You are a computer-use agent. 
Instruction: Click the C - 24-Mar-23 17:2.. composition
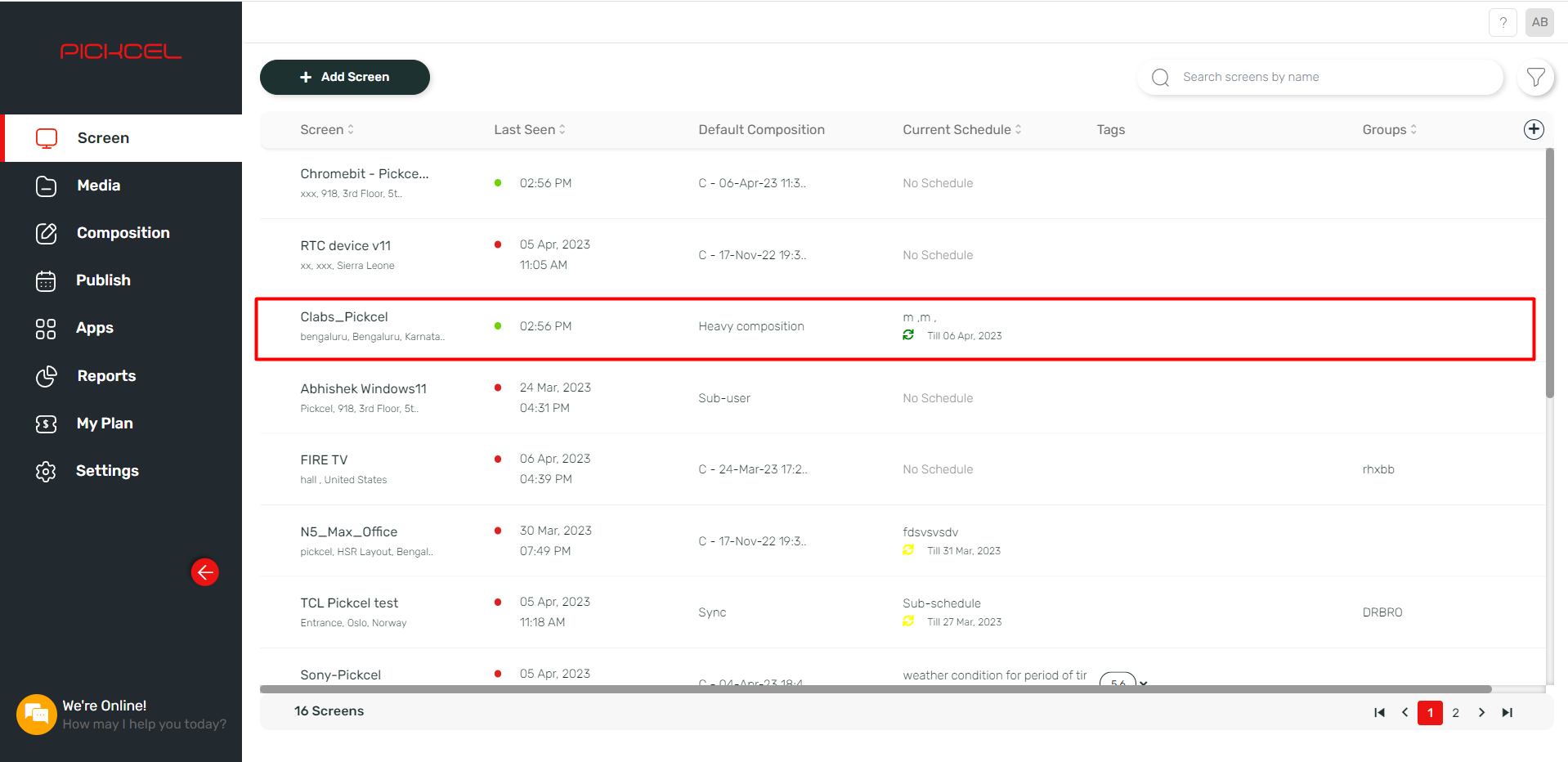point(752,469)
